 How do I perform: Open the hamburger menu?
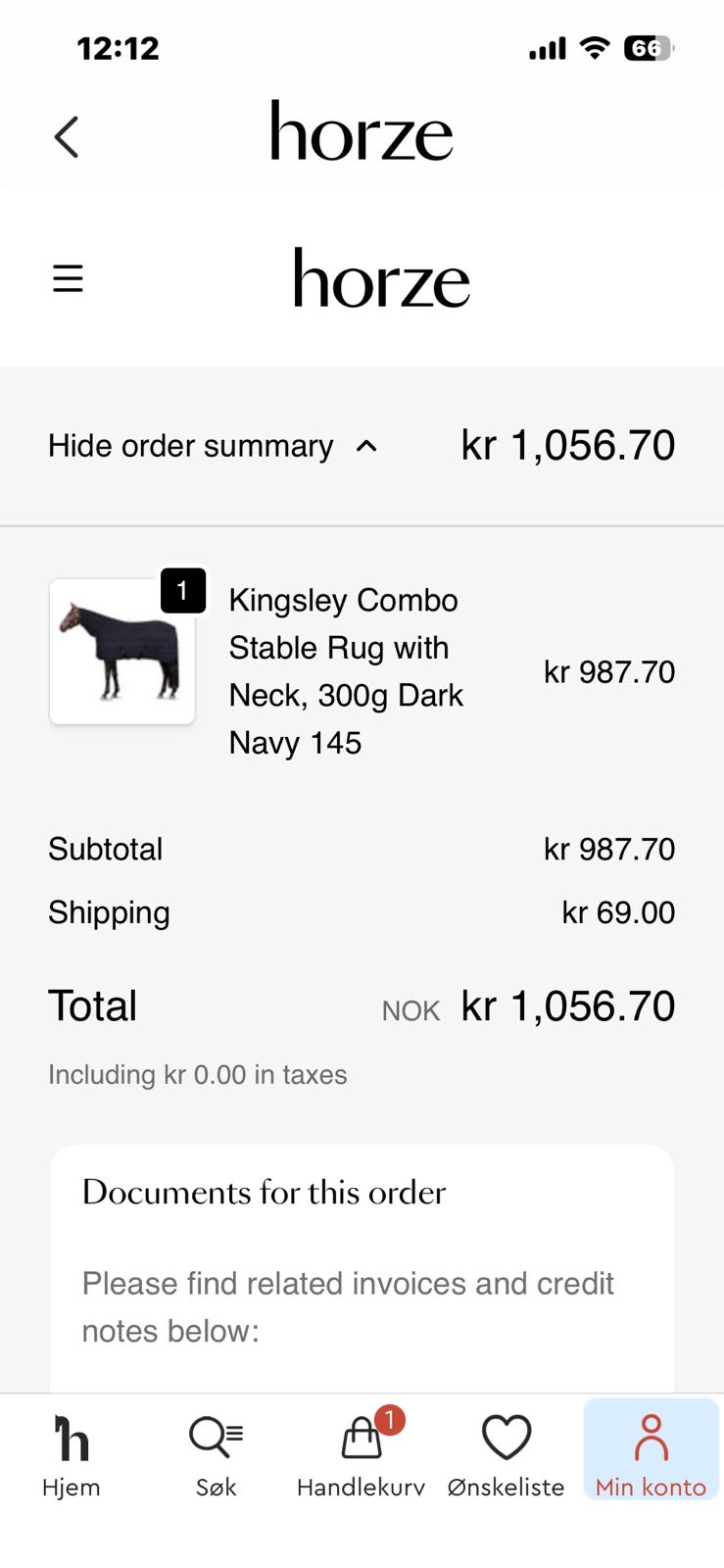pos(68,278)
